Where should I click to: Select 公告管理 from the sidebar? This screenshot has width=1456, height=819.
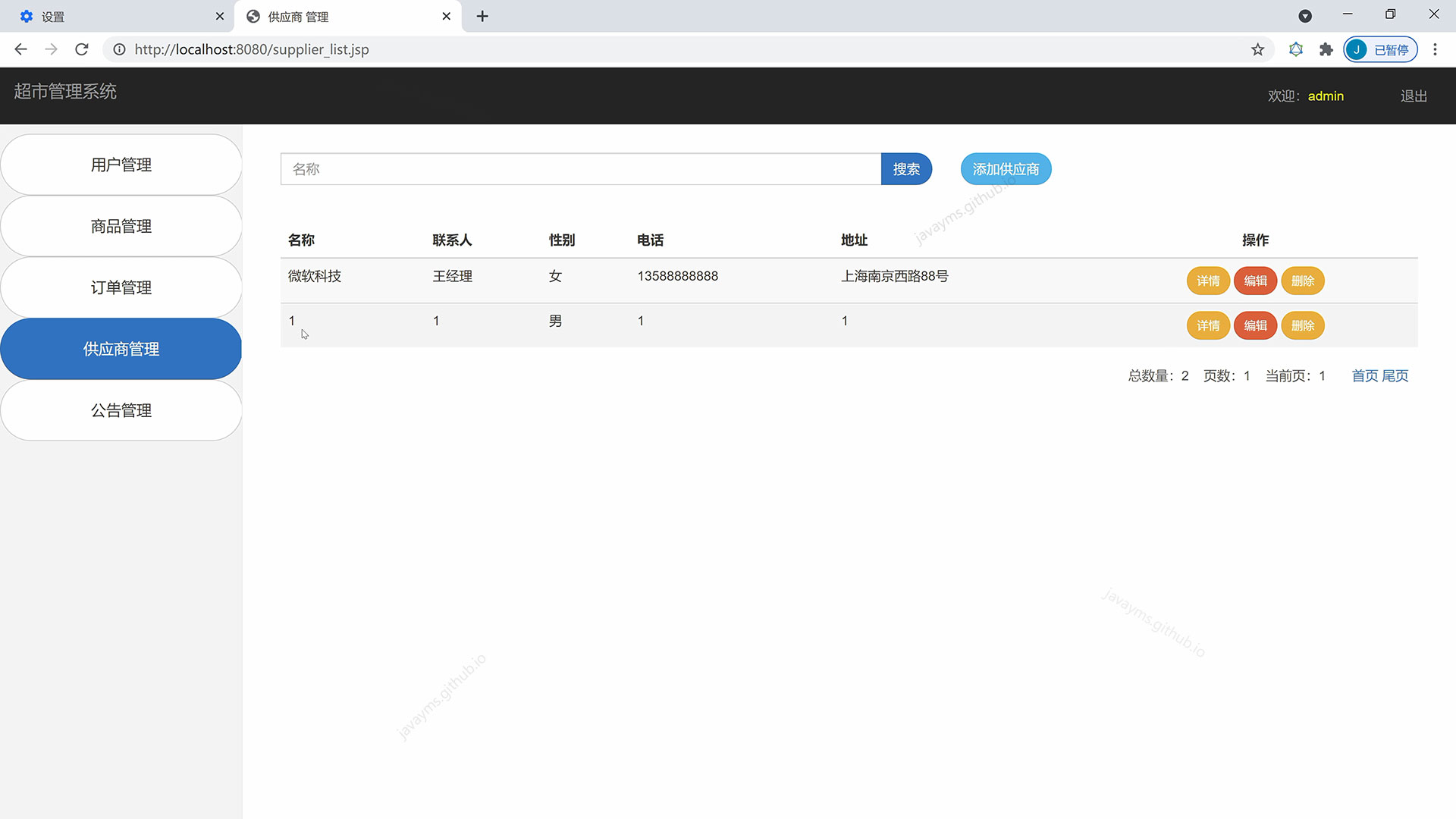[x=121, y=410]
